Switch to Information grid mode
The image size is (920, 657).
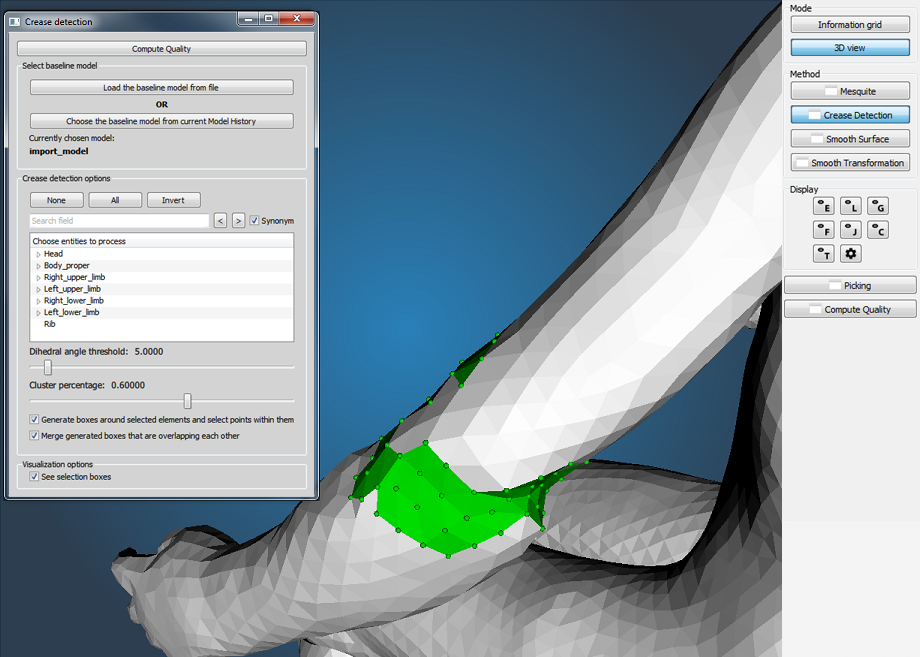[850, 25]
